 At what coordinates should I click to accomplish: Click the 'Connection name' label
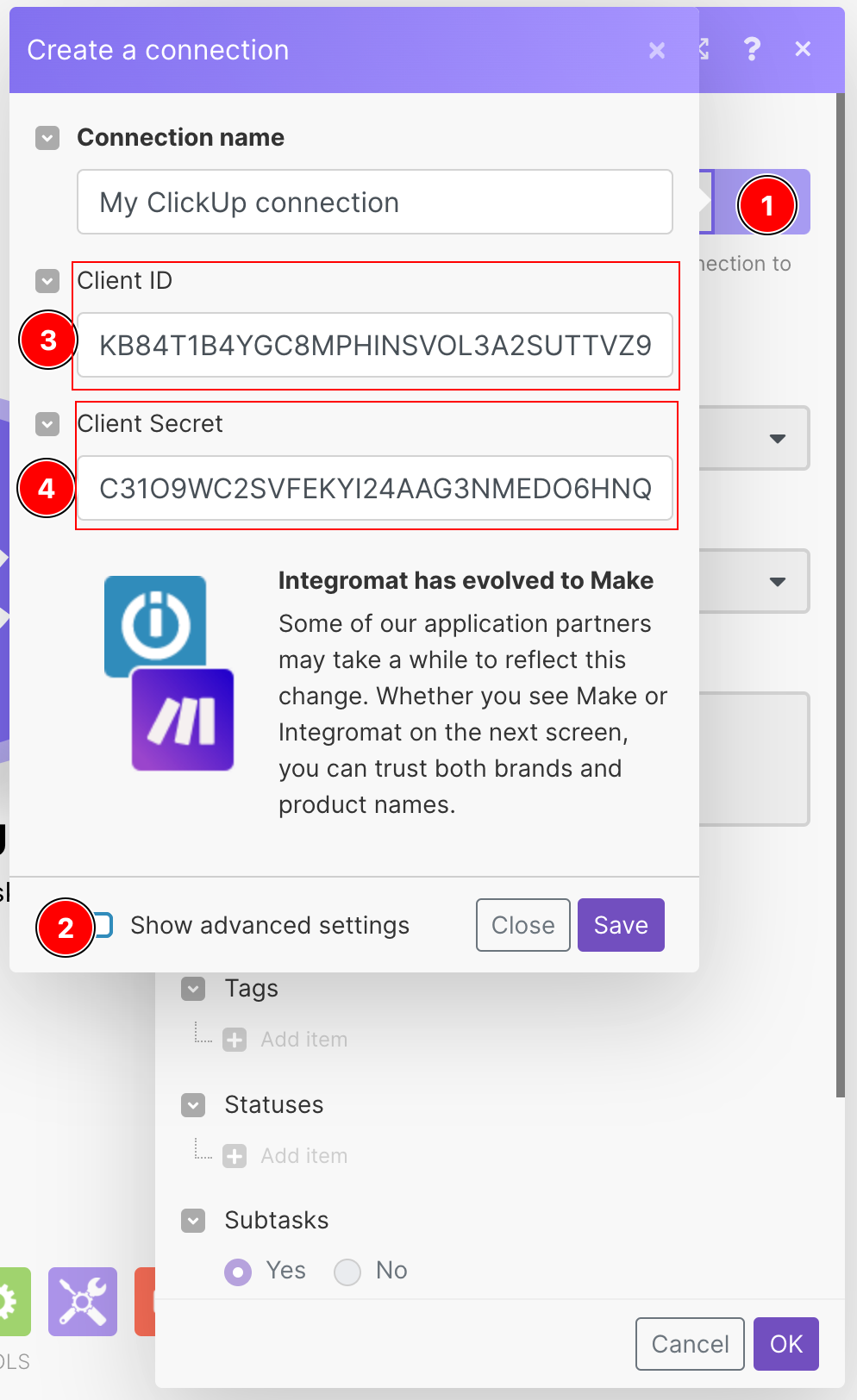click(x=181, y=138)
